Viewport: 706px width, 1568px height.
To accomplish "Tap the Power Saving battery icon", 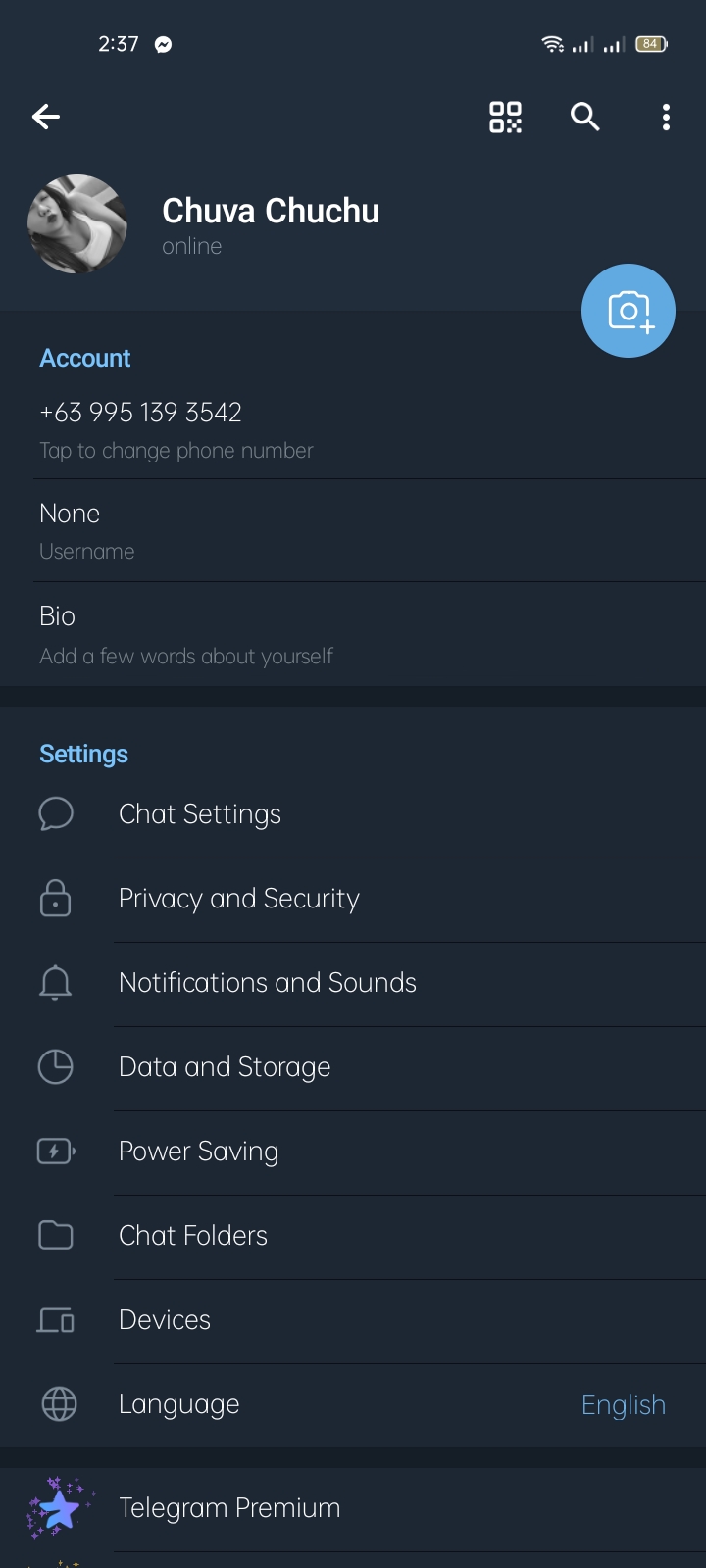I will click(56, 1151).
